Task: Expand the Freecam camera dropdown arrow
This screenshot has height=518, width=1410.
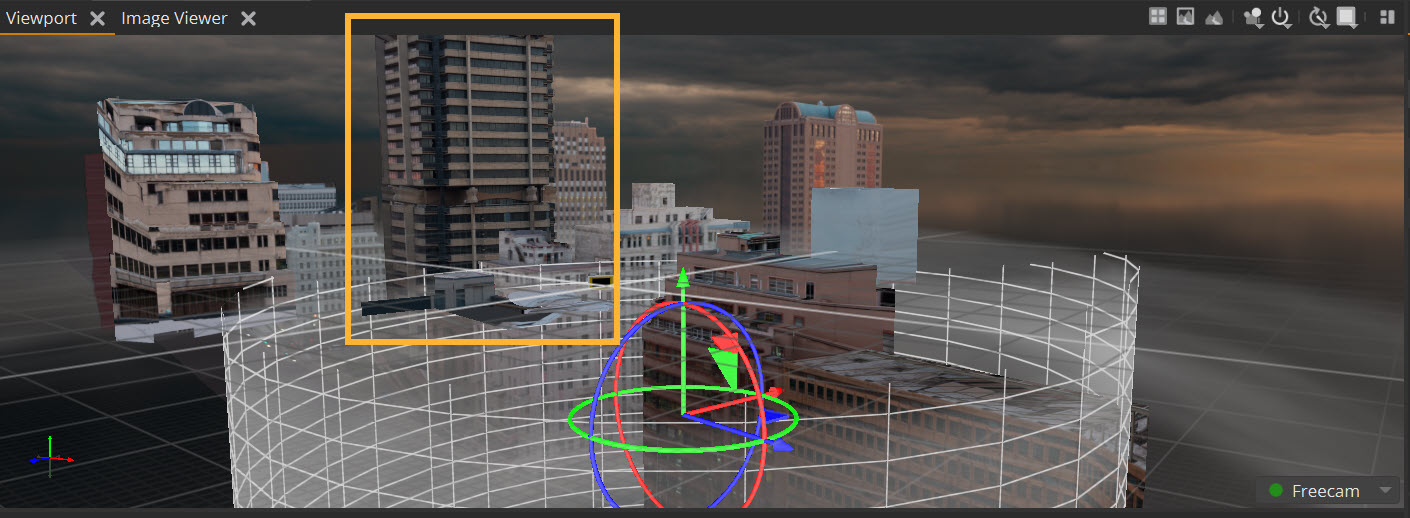Action: (1385, 490)
